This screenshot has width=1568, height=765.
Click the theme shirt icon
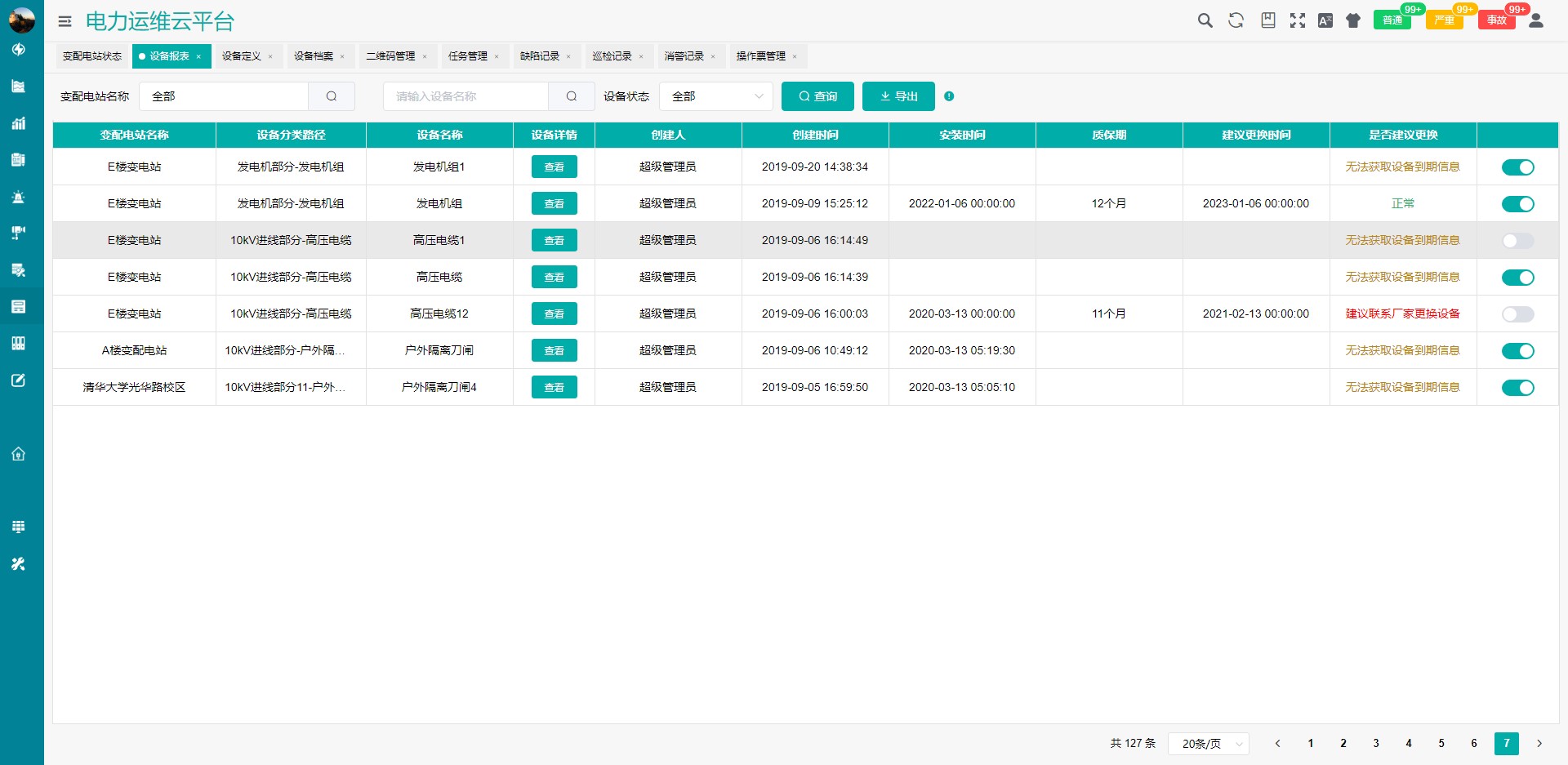1353,20
